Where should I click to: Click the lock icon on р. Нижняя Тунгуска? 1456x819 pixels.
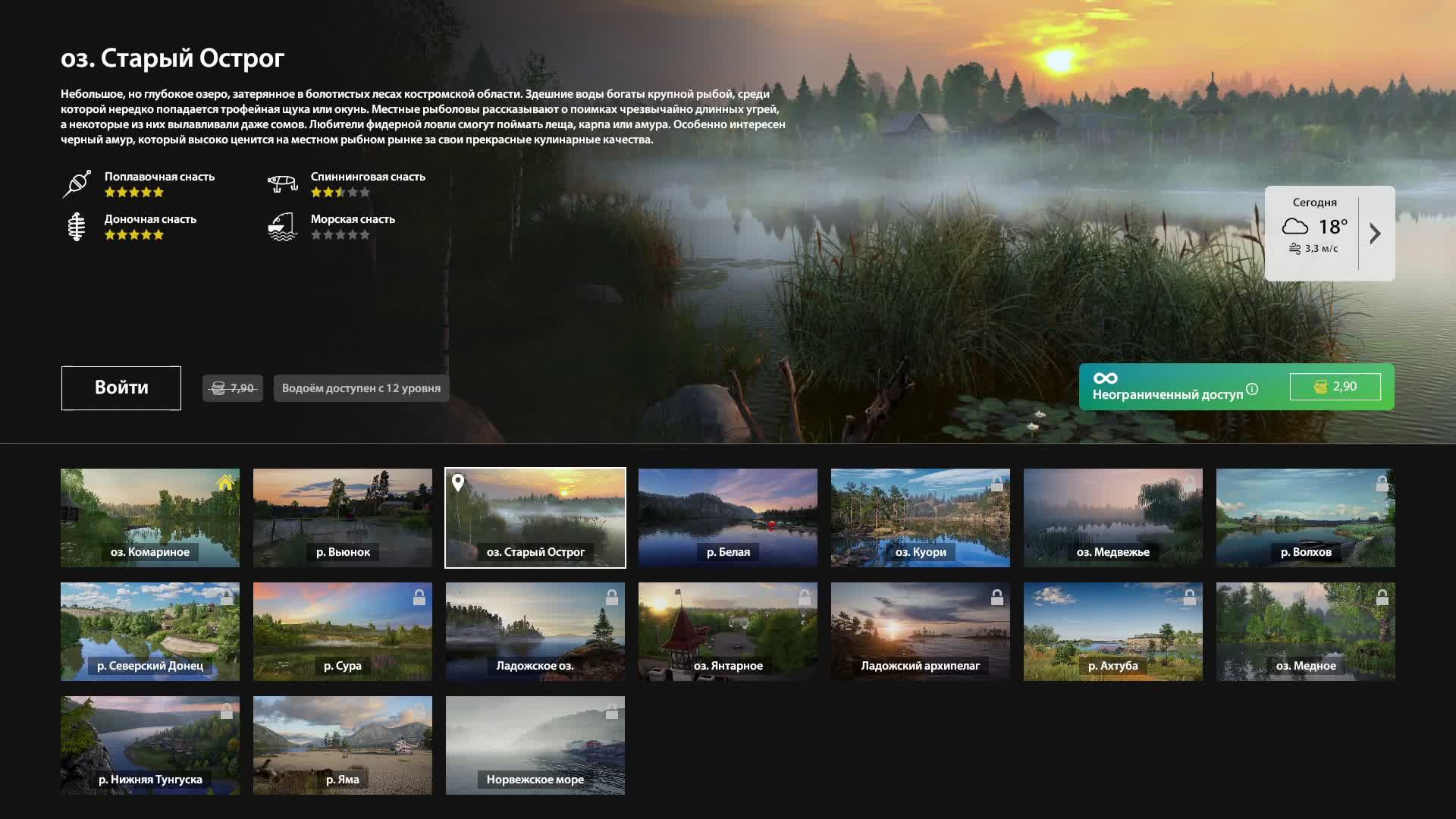point(227,711)
